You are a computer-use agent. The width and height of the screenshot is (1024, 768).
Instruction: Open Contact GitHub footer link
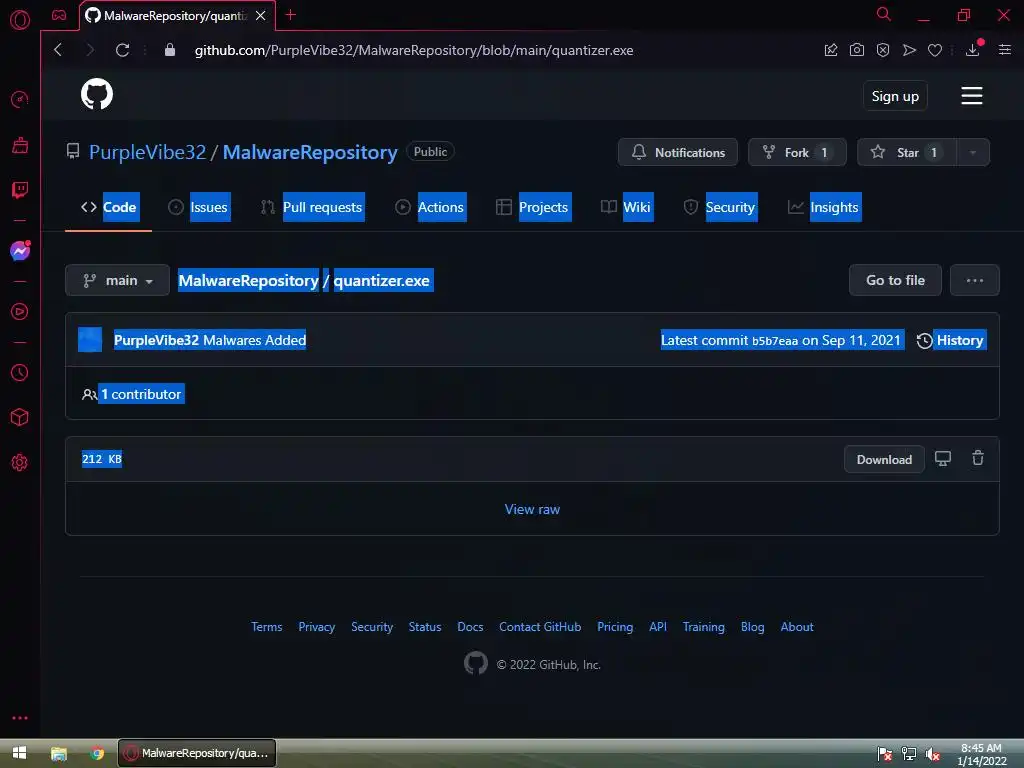[540, 627]
